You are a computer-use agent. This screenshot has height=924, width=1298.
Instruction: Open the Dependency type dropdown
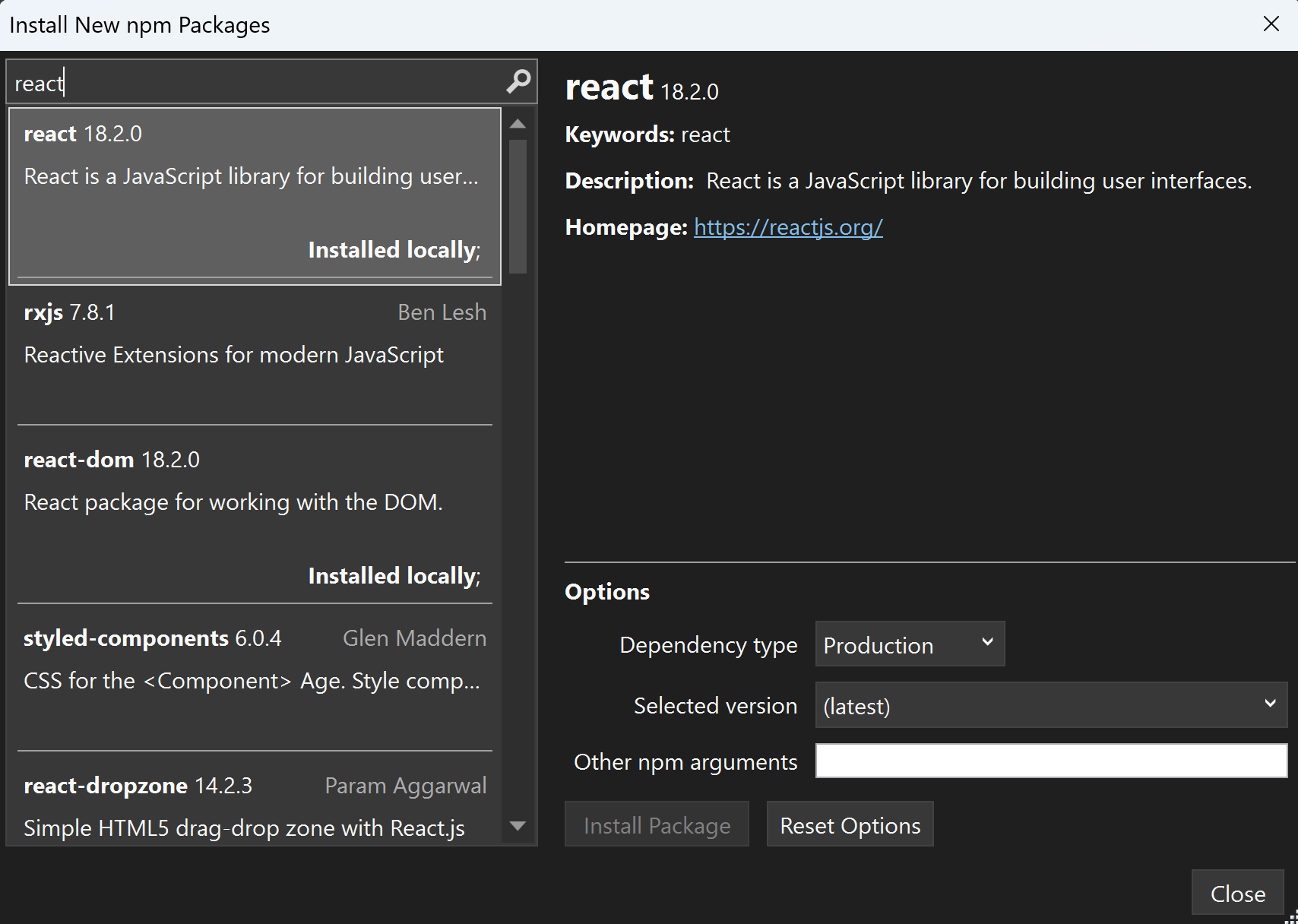click(909, 644)
